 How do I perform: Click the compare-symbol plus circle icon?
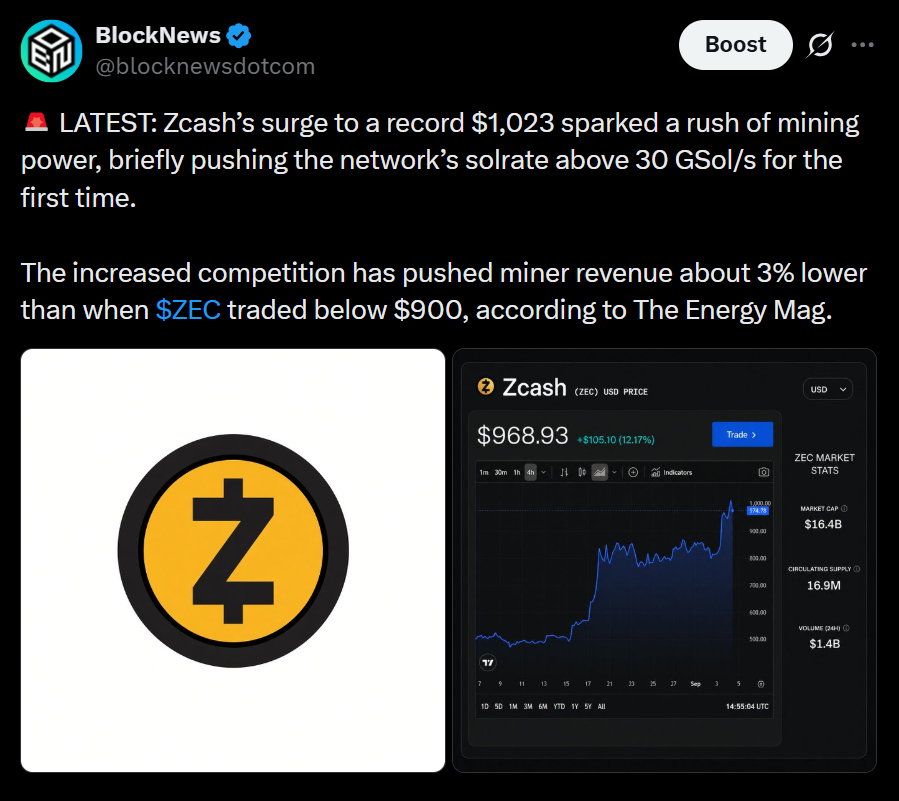pyautogui.click(x=633, y=472)
